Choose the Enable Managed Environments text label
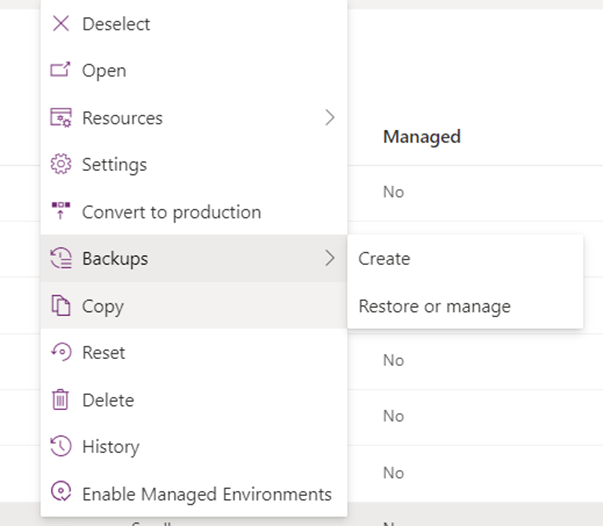 pos(206,494)
